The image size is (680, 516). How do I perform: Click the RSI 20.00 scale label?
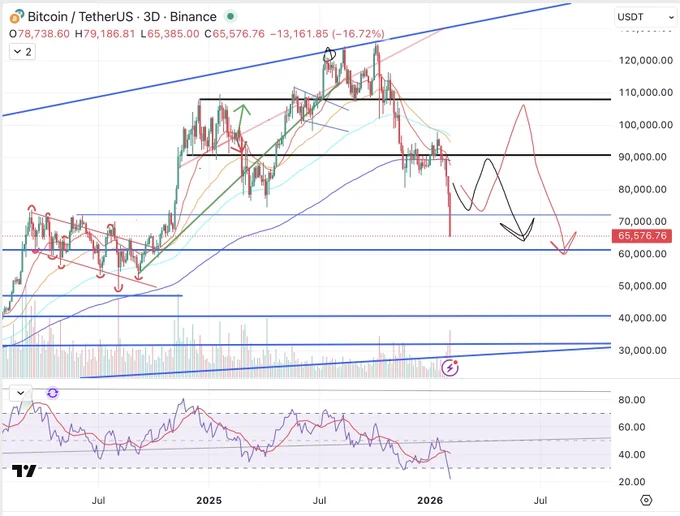(x=632, y=482)
